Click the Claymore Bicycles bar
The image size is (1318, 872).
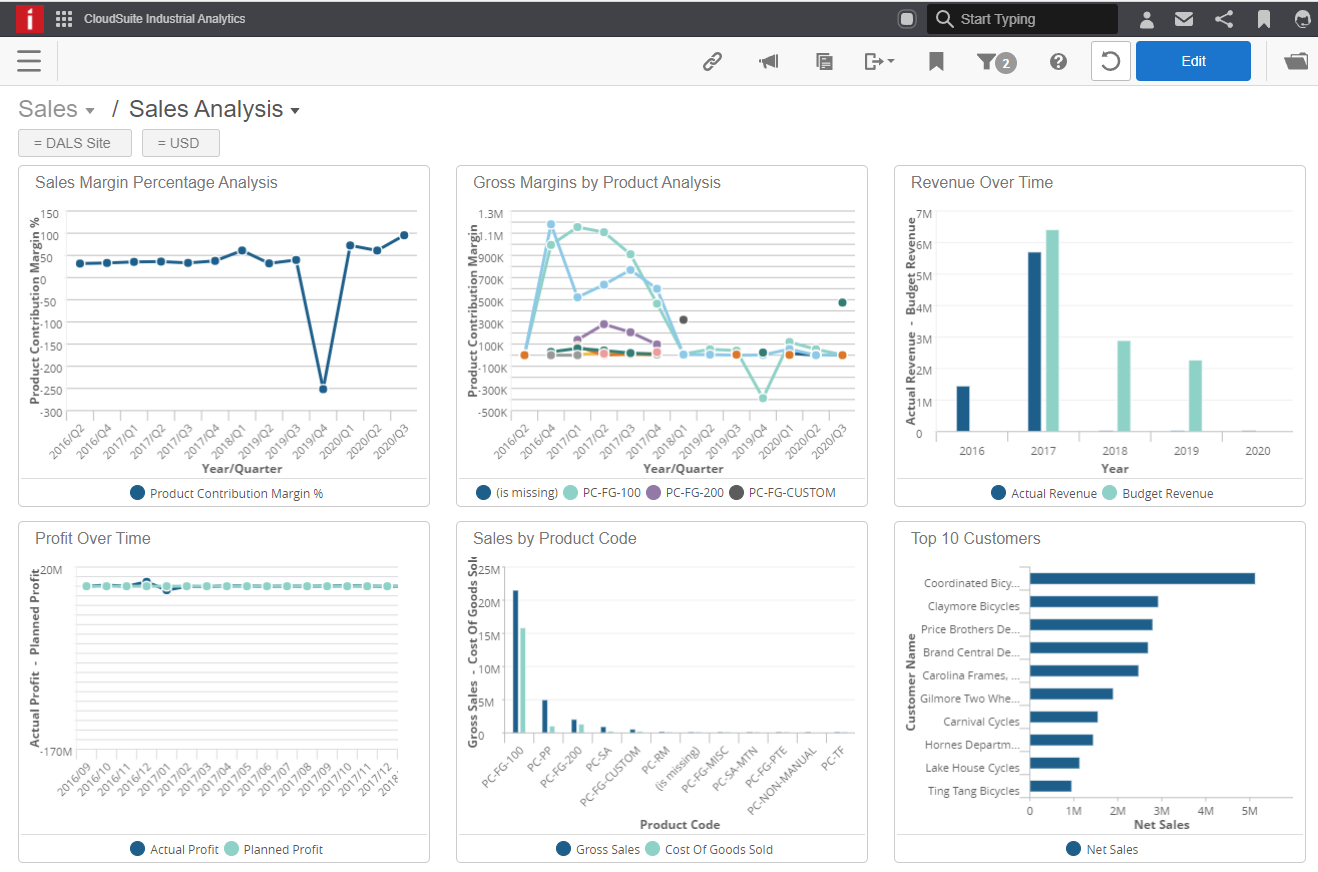pyautogui.click(x=1094, y=601)
